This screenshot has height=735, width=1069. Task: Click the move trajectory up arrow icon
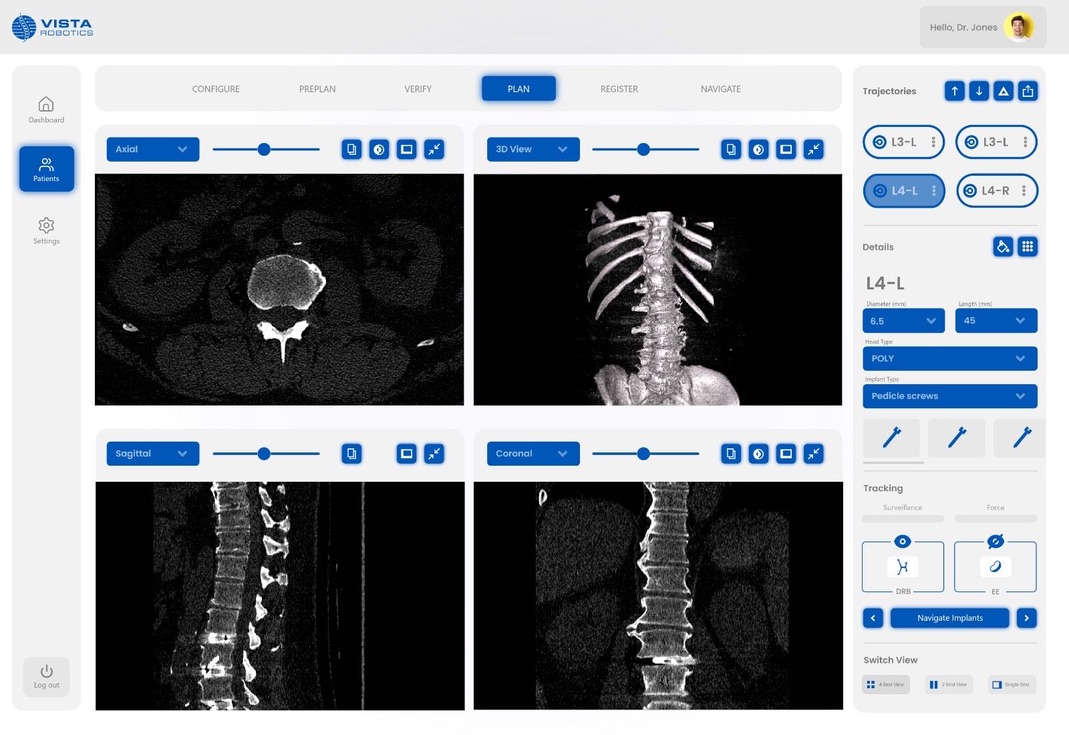[954, 91]
